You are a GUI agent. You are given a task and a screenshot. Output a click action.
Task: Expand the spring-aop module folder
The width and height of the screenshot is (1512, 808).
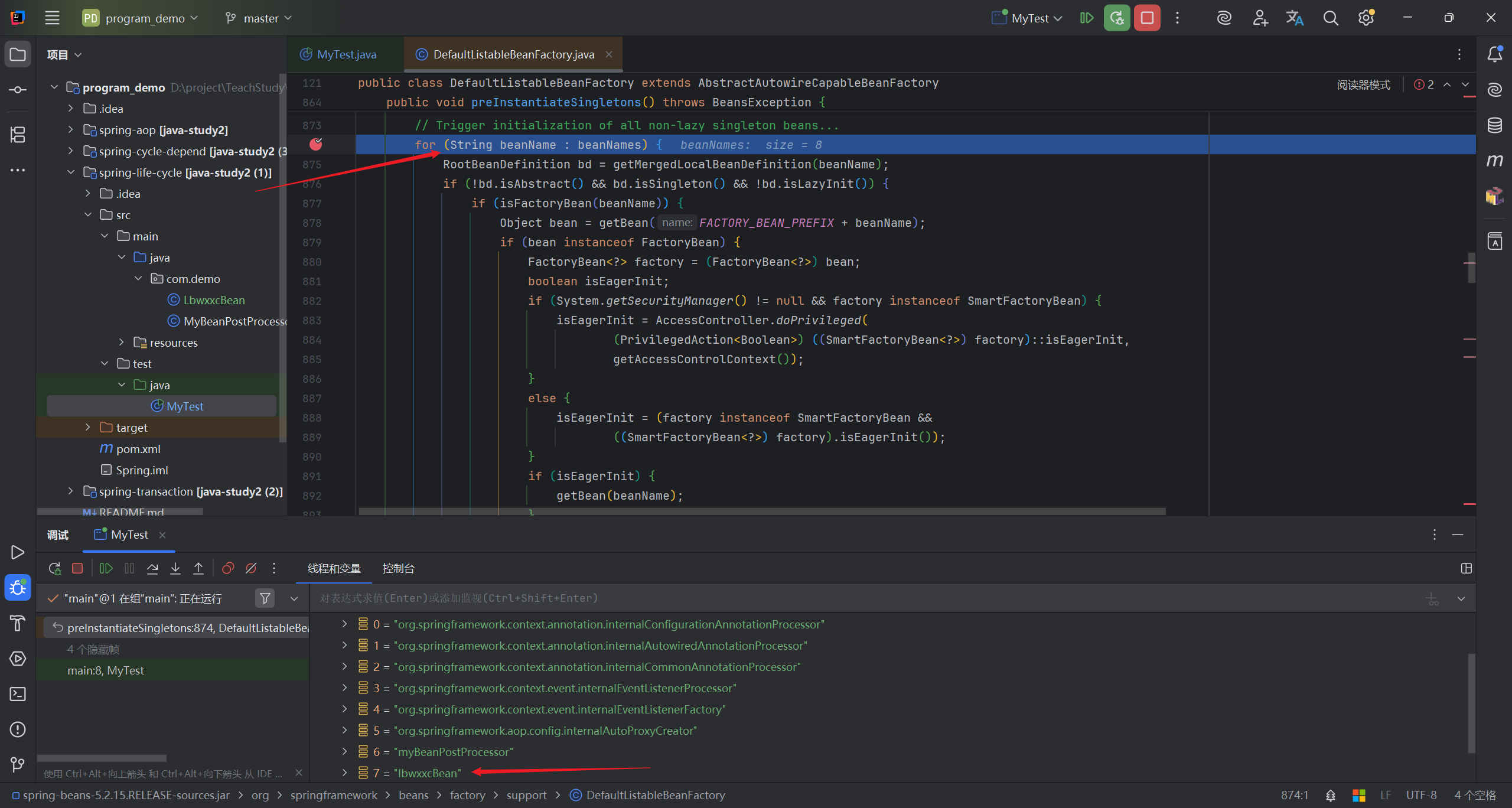point(71,130)
